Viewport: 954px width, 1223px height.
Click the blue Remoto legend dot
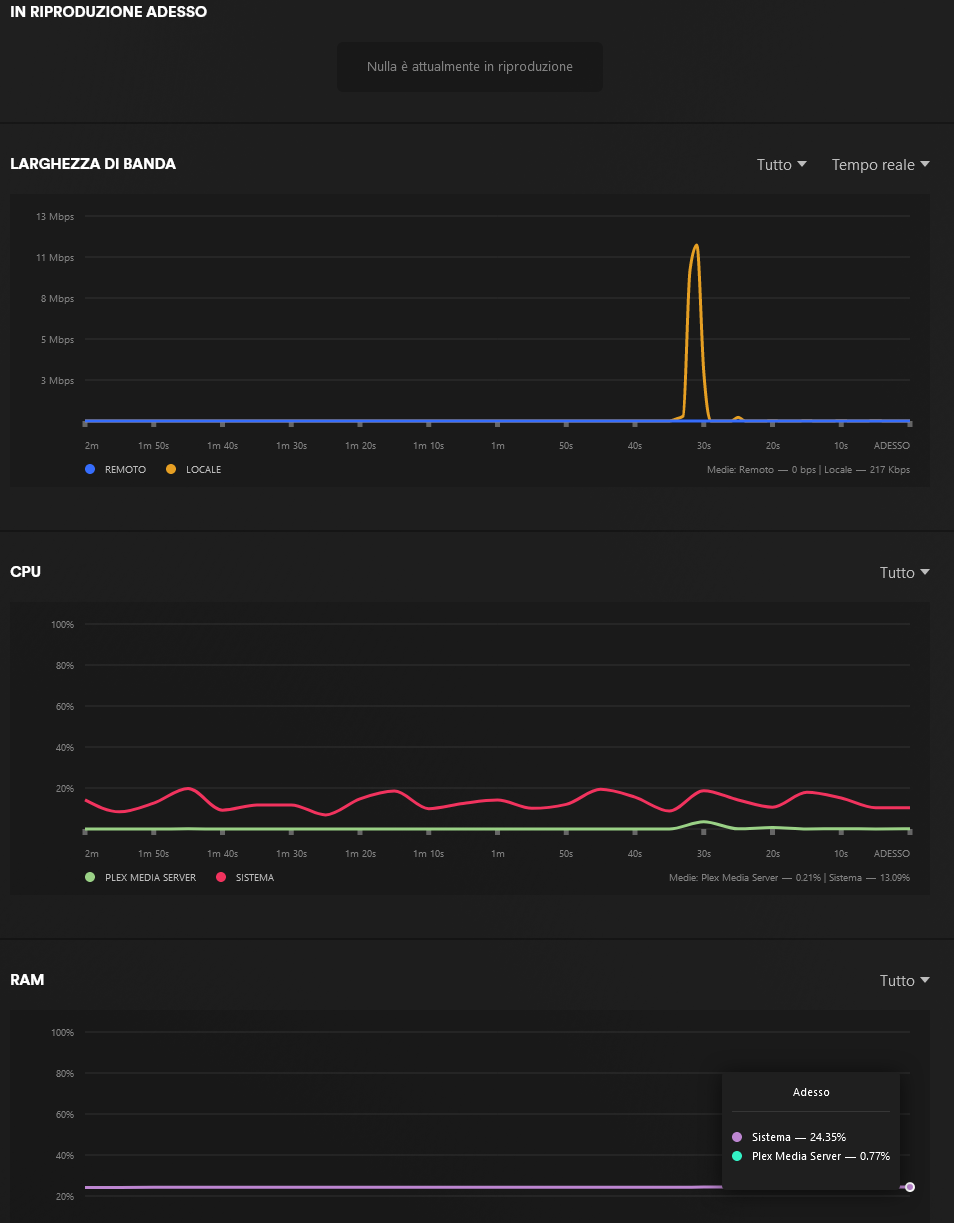coord(91,469)
